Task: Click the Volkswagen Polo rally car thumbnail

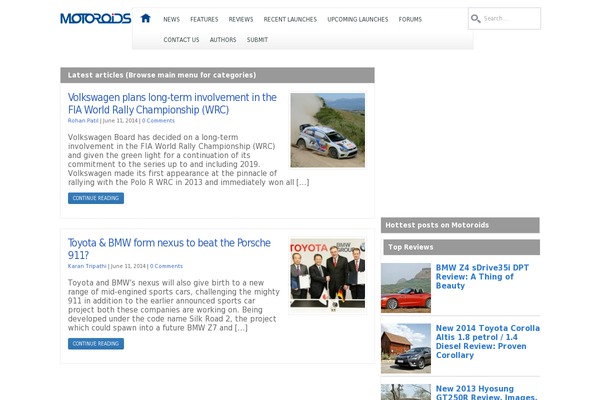Action: point(328,130)
